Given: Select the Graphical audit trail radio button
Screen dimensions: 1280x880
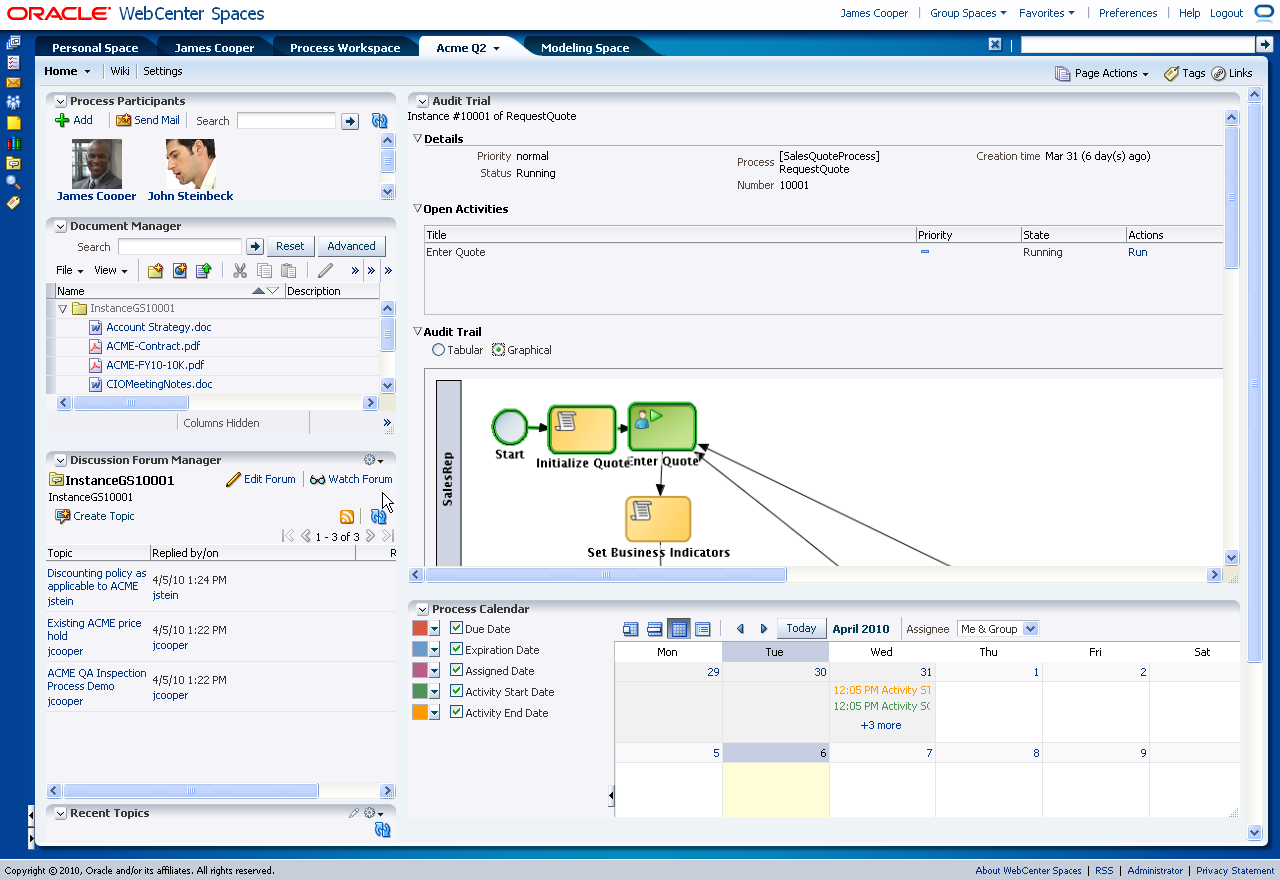Looking at the screenshot, I should click(498, 350).
